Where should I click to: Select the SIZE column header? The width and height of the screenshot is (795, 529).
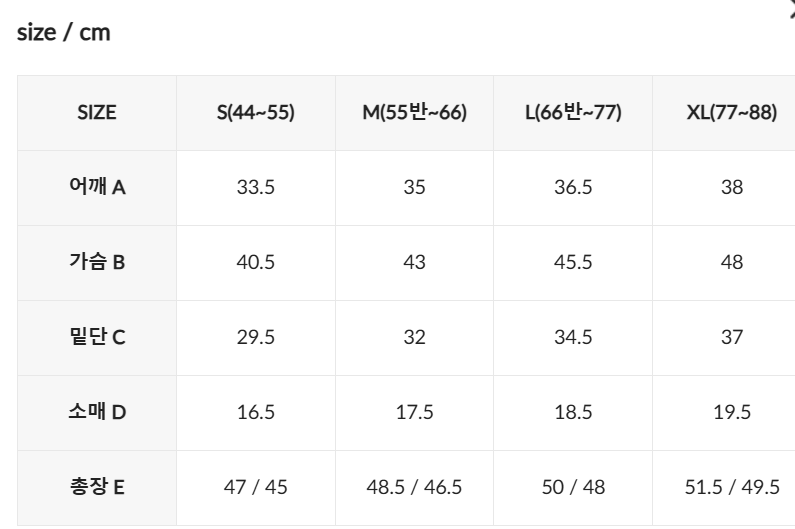click(x=97, y=113)
